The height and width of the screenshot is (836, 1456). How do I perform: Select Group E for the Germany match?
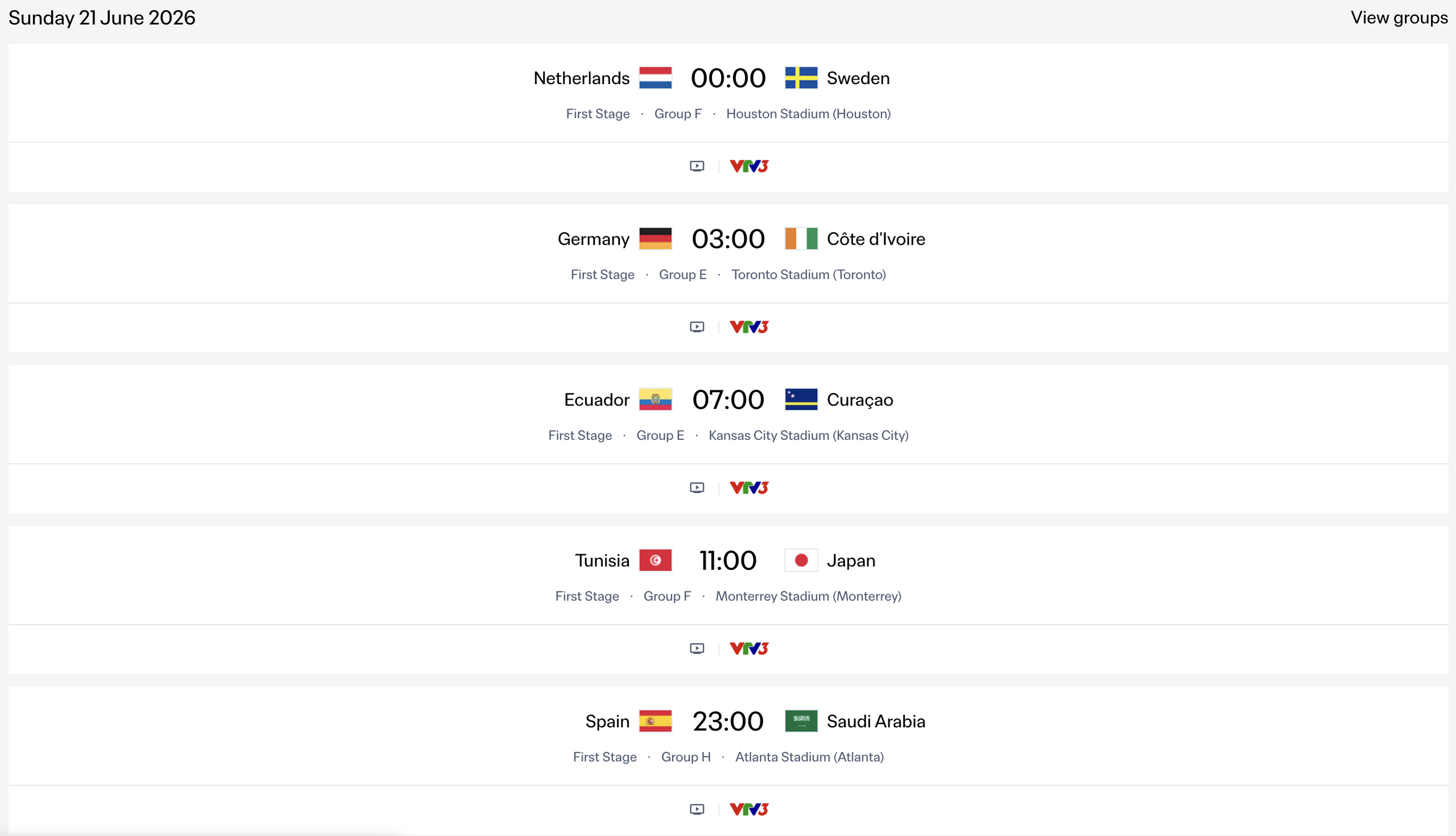click(682, 275)
